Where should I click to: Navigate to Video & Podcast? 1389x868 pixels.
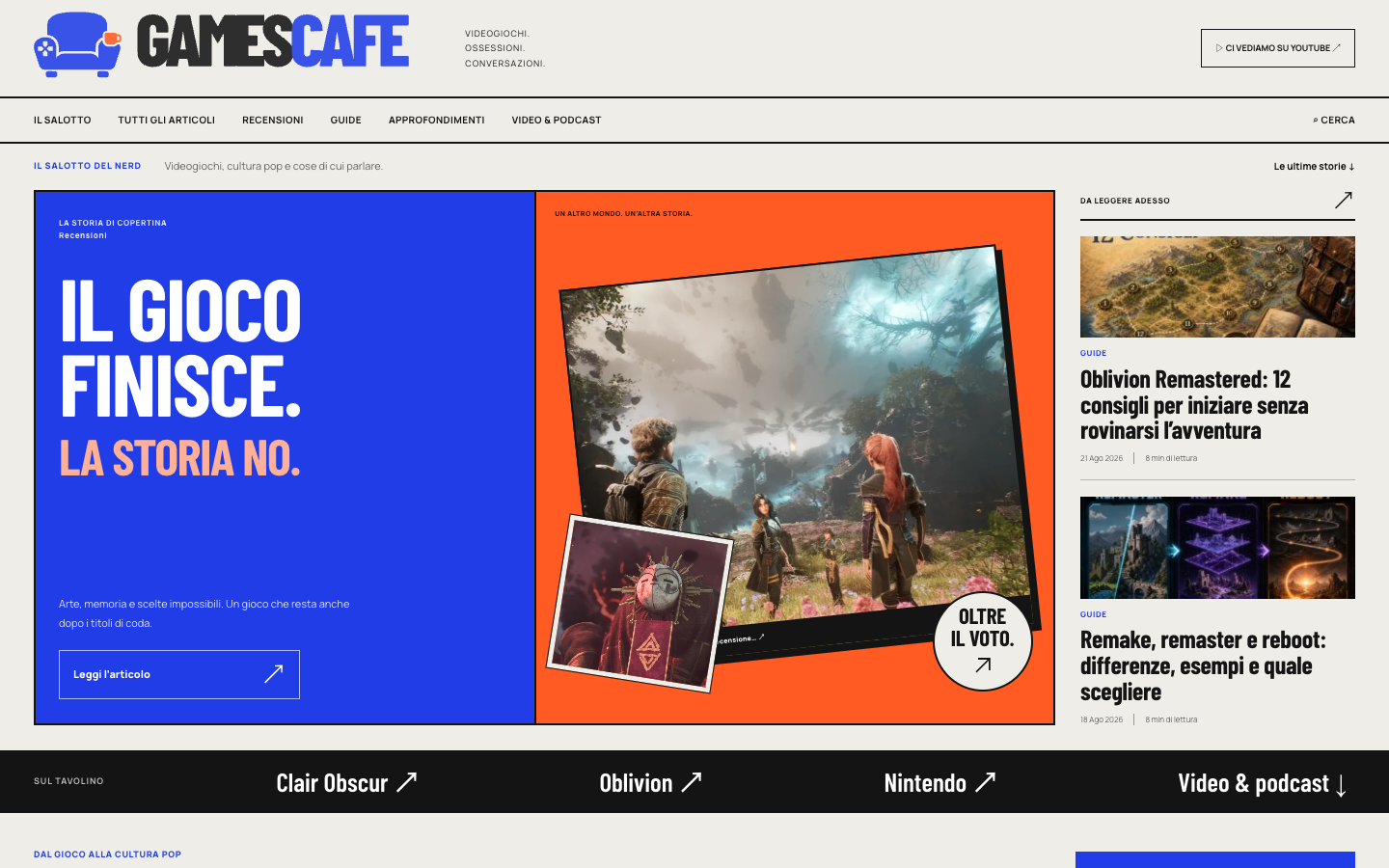557,121
